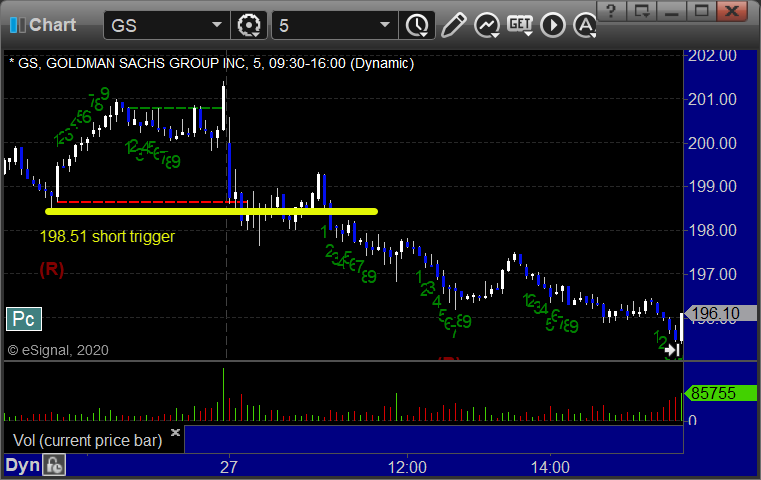
Task: Click the GET tools icon
Action: pos(520,24)
